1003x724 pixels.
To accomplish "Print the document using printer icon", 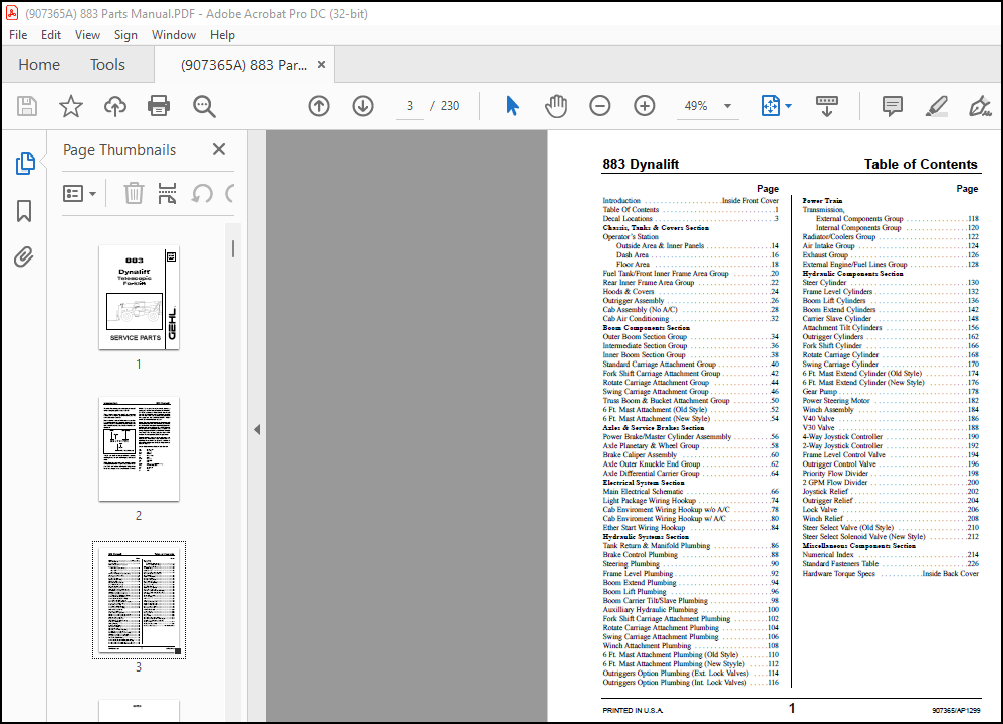I will 159,106.
